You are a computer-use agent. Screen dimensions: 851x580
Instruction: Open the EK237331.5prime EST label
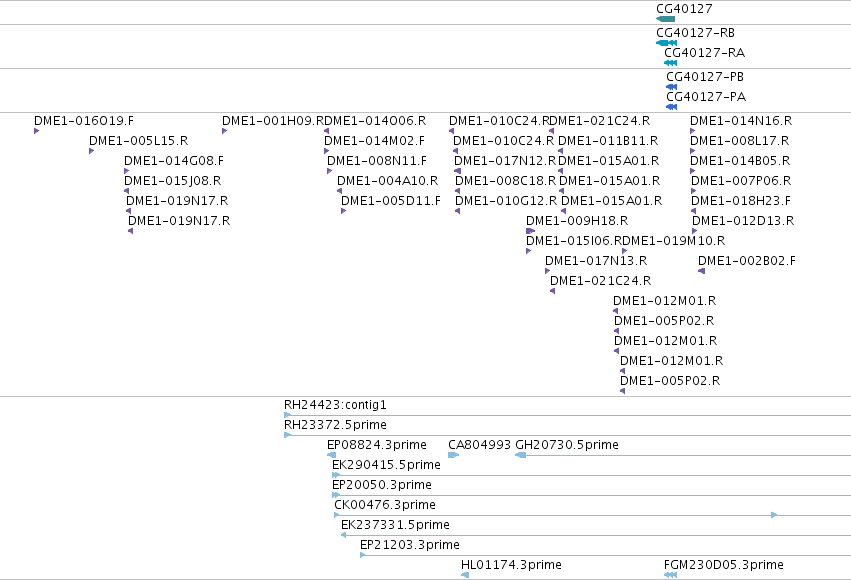(395, 525)
